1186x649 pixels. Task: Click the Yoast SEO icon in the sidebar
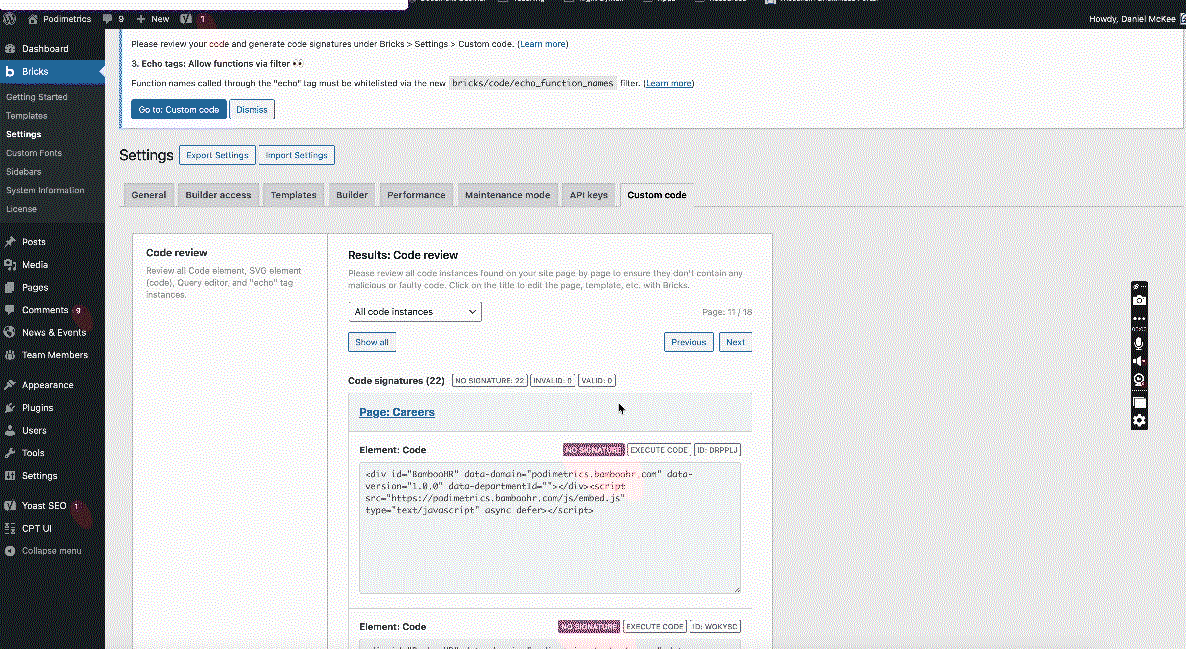(10, 505)
